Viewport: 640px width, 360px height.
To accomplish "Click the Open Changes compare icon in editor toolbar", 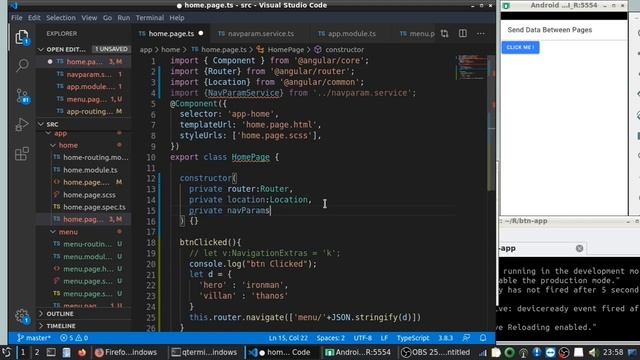I will [x=444, y=34].
